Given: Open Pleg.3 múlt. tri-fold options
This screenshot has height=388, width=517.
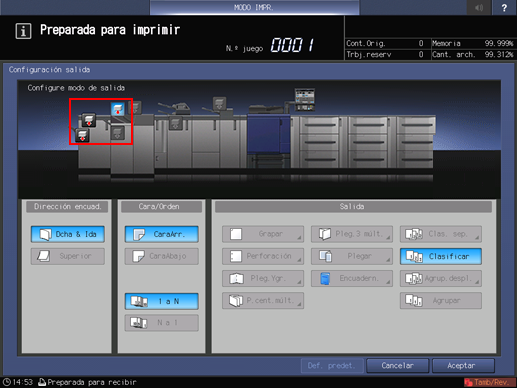Looking at the screenshot, I should coord(352,234).
